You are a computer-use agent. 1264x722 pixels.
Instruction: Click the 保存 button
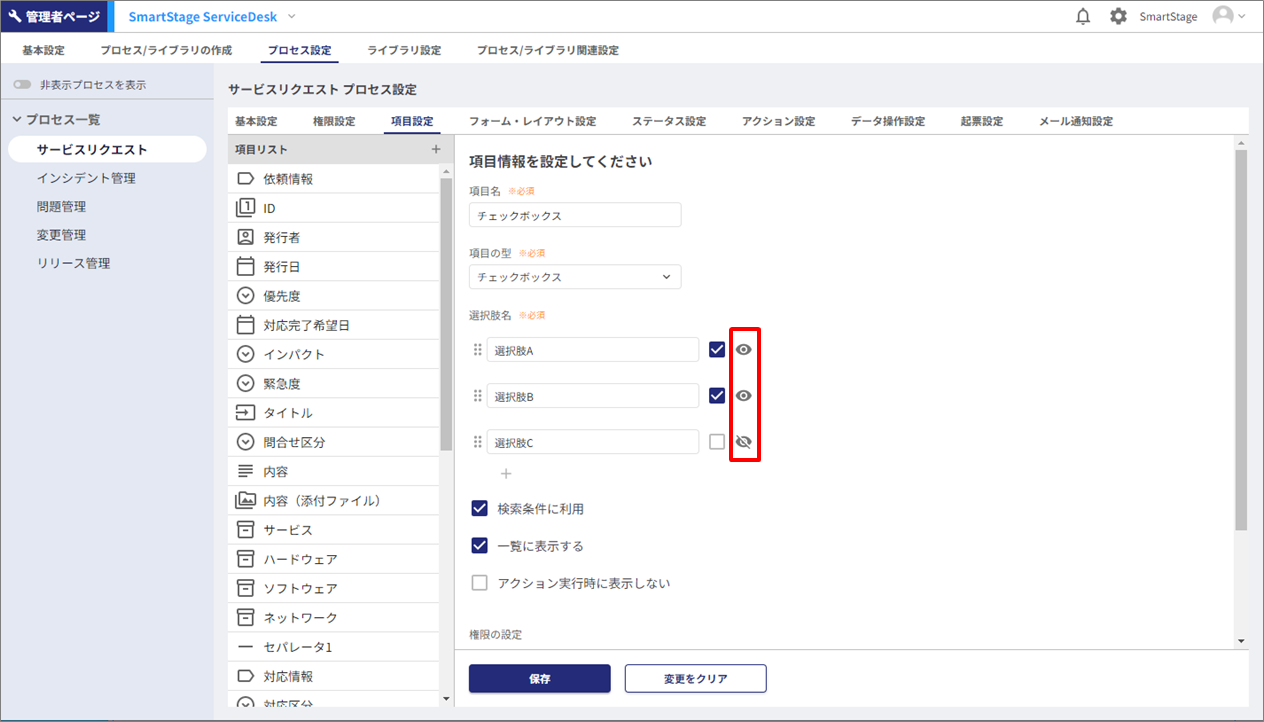click(x=539, y=678)
